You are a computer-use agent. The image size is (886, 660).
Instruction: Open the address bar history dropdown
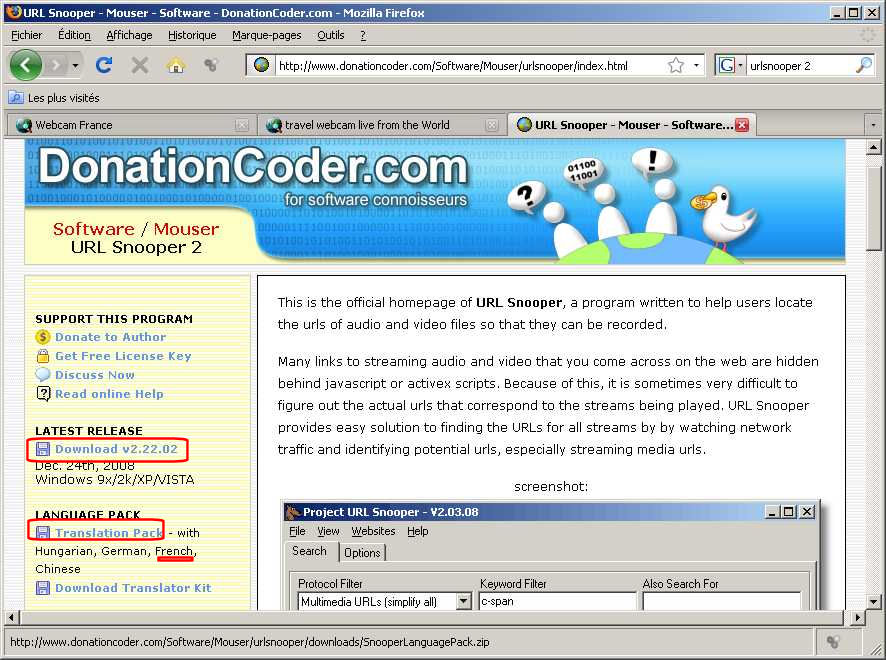(696, 66)
